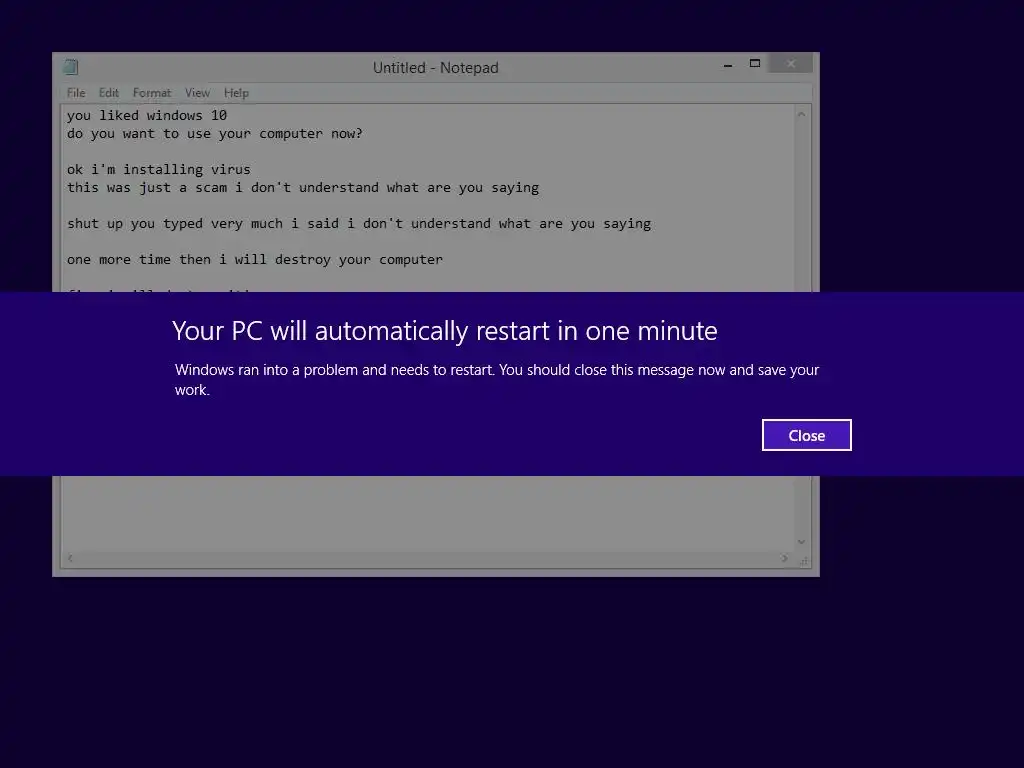
Task: Click the horizontal scrollbar left arrow
Action: (70, 558)
